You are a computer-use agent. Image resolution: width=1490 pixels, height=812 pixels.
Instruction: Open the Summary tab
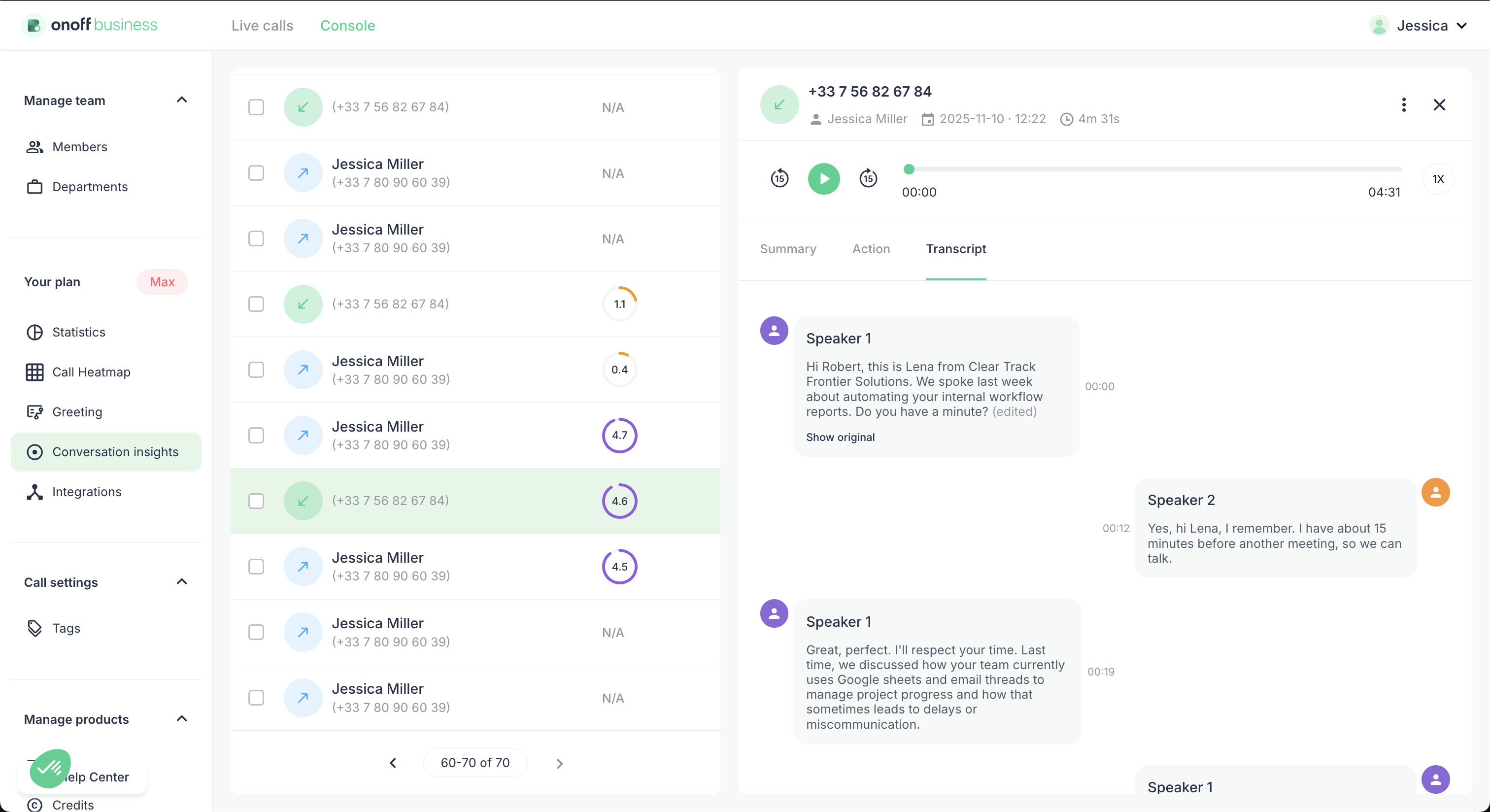pos(788,249)
